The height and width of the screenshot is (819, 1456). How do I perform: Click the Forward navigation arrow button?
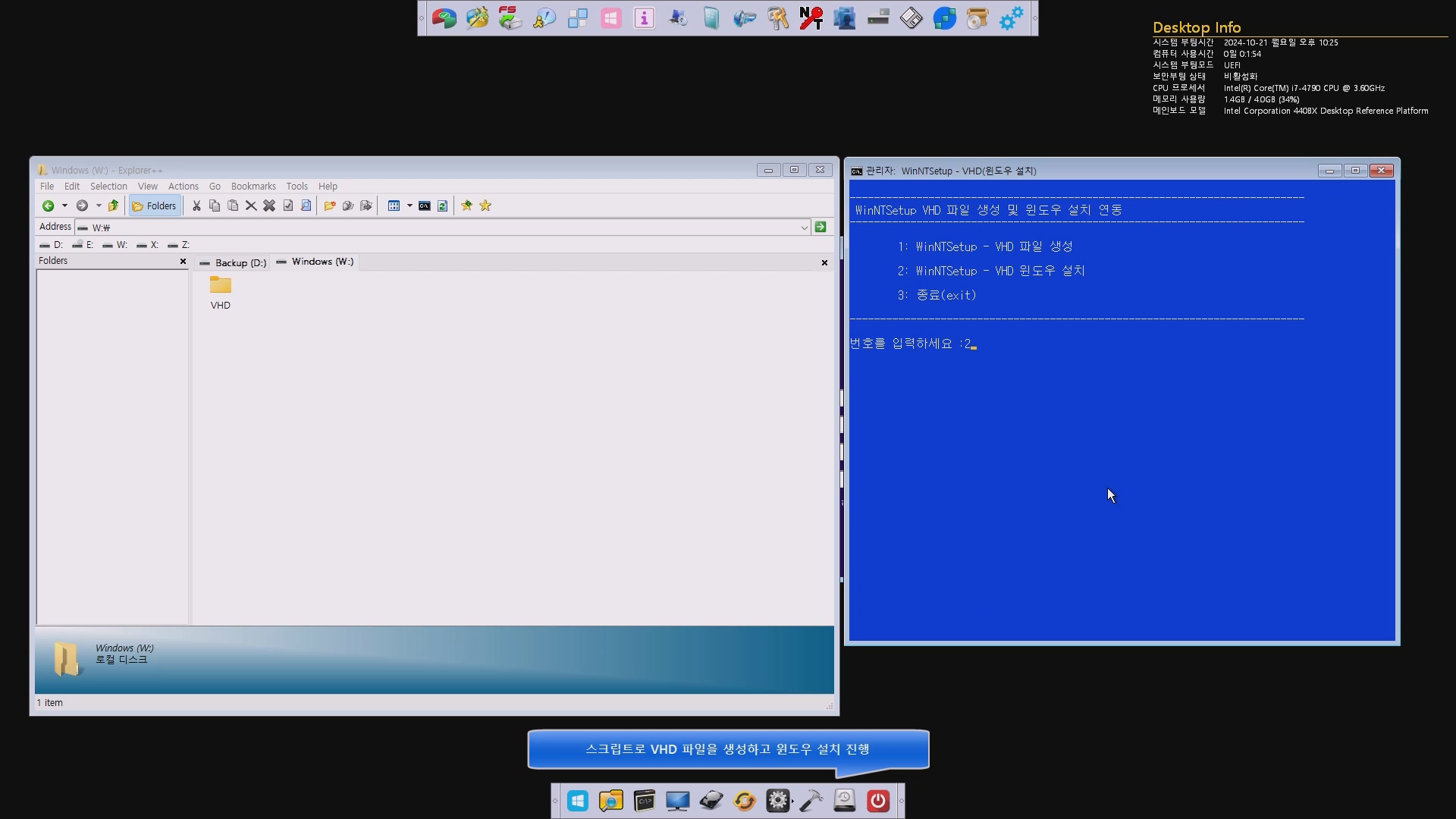[83, 206]
